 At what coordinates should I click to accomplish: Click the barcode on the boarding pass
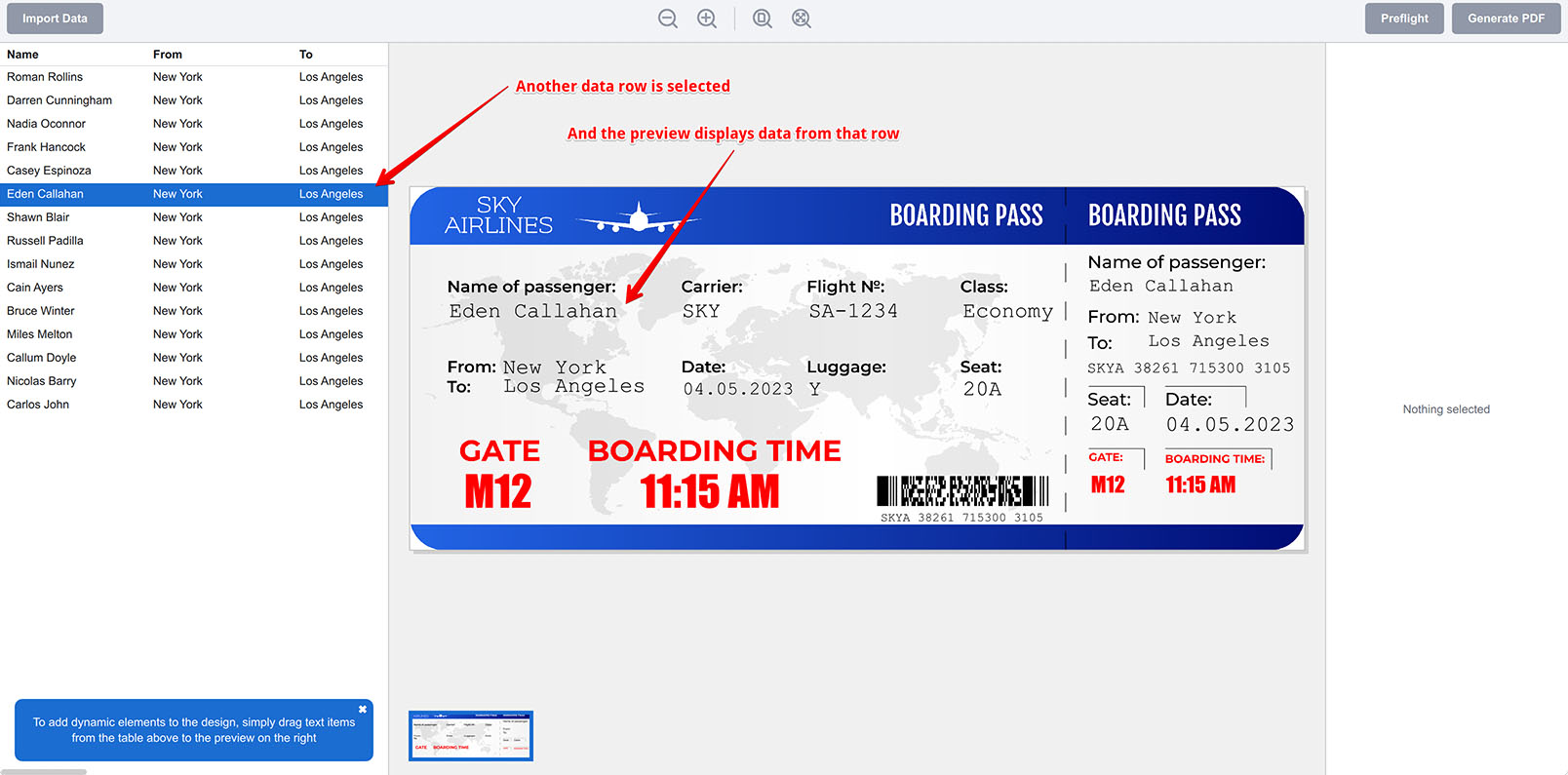962,490
